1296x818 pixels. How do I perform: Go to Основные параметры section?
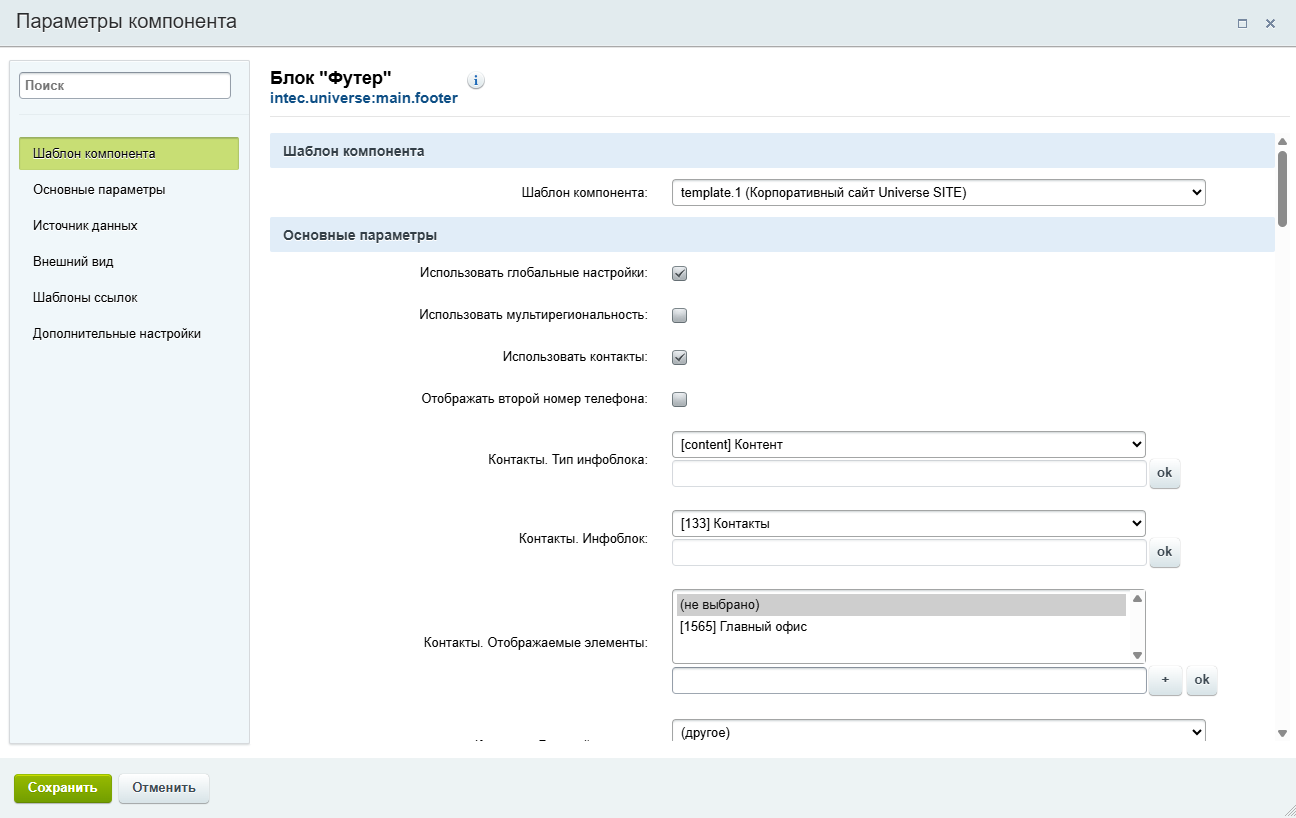pyautogui.click(x=99, y=190)
